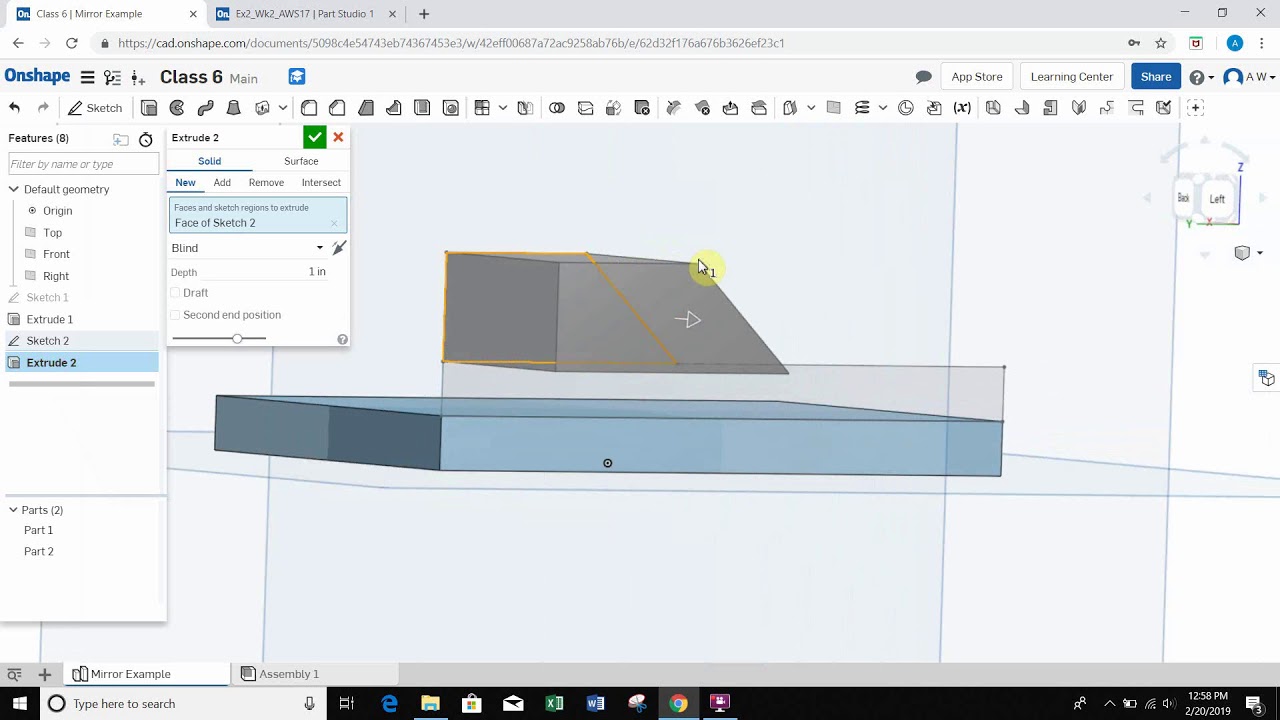Image resolution: width=1280 pixels, height=720 pixels.
Task: Expand Thicken tool dropdown arrow
Action: pyautogui.click(x=283, y=108)
